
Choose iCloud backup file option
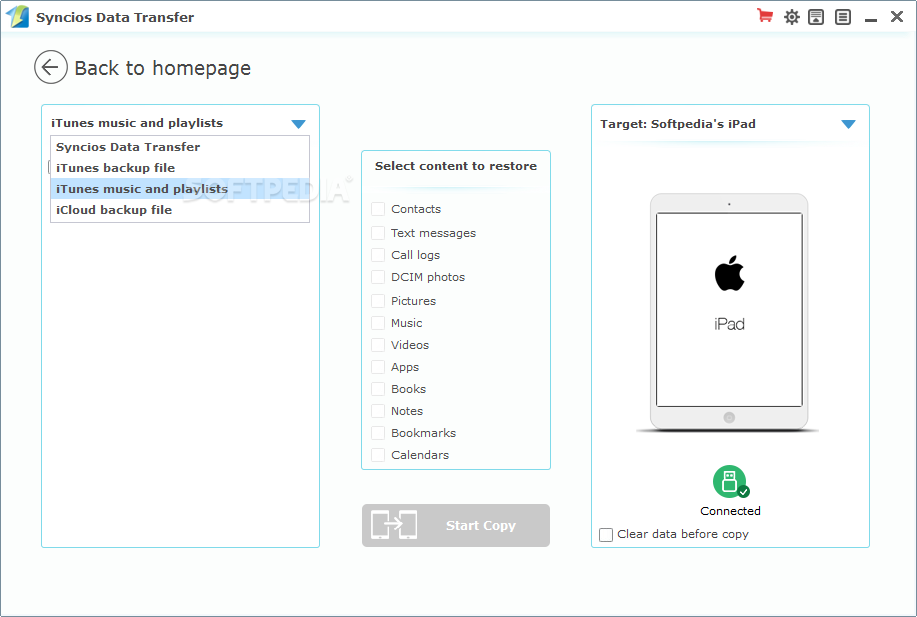[180, 210]
